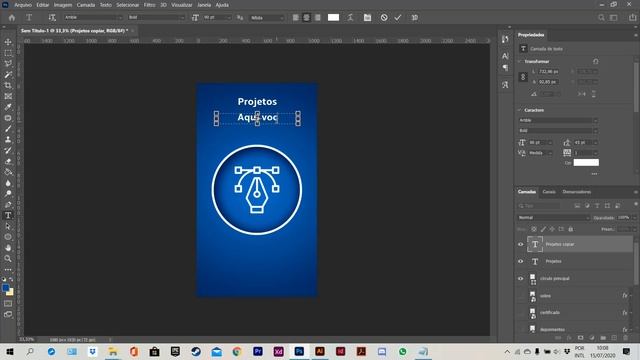Screen dimensions: 640x360
Task: Click the foreground color swatch
Action: pos(5,288)
